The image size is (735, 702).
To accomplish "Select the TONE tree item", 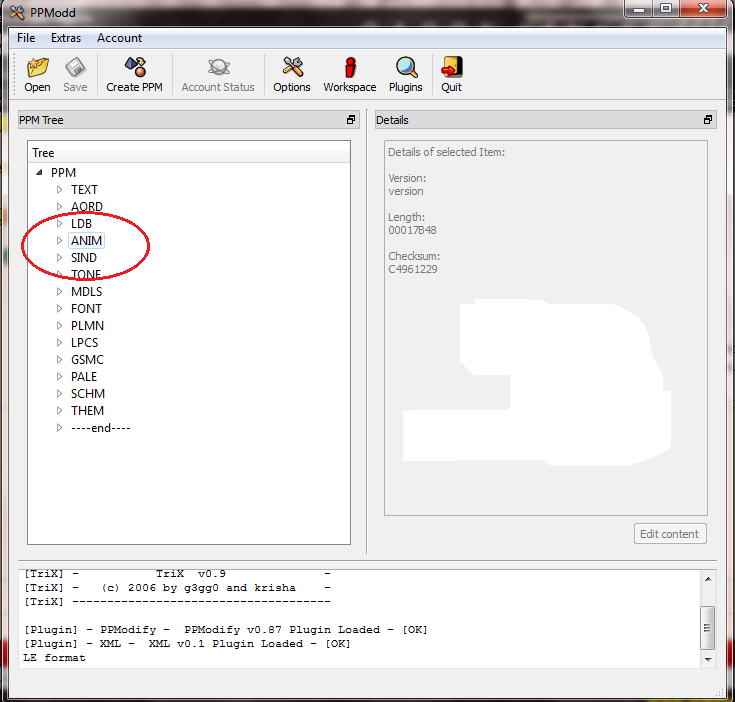I will (86, 275).
